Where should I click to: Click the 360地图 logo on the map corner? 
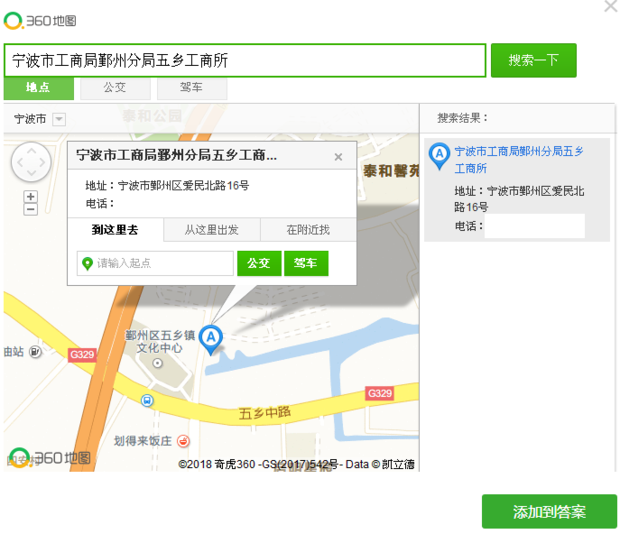point(49,458)
